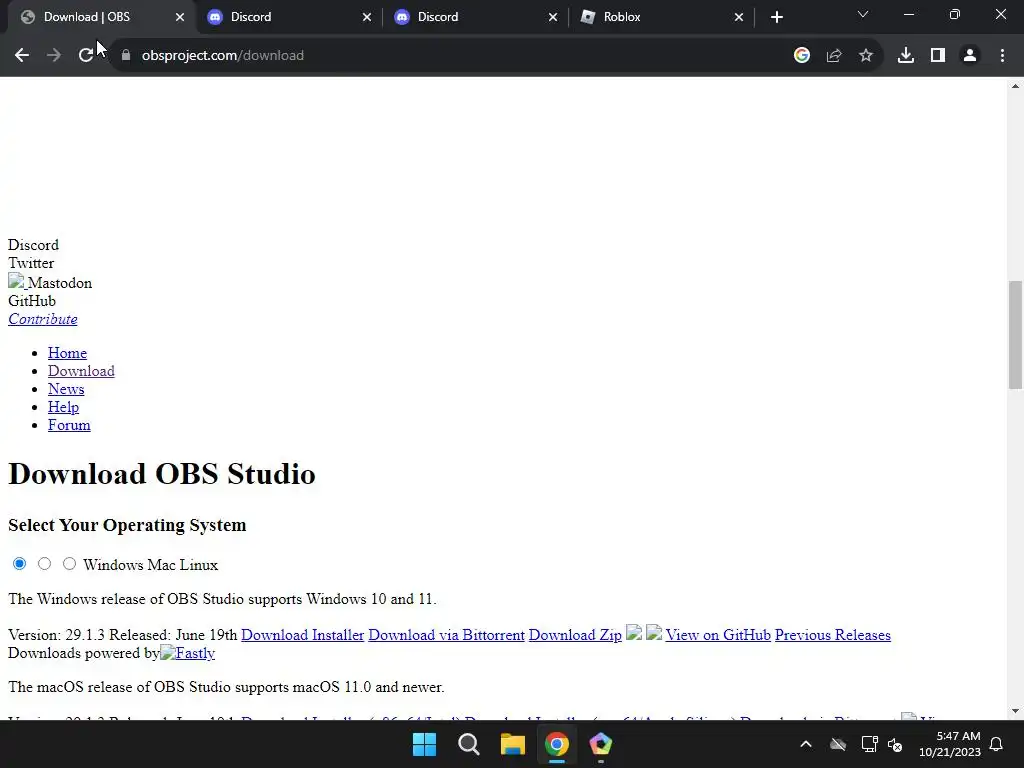This screenshot has height=768, width=1024.
Task: Go back using the browser back arrow
Action: pos(22,56)
